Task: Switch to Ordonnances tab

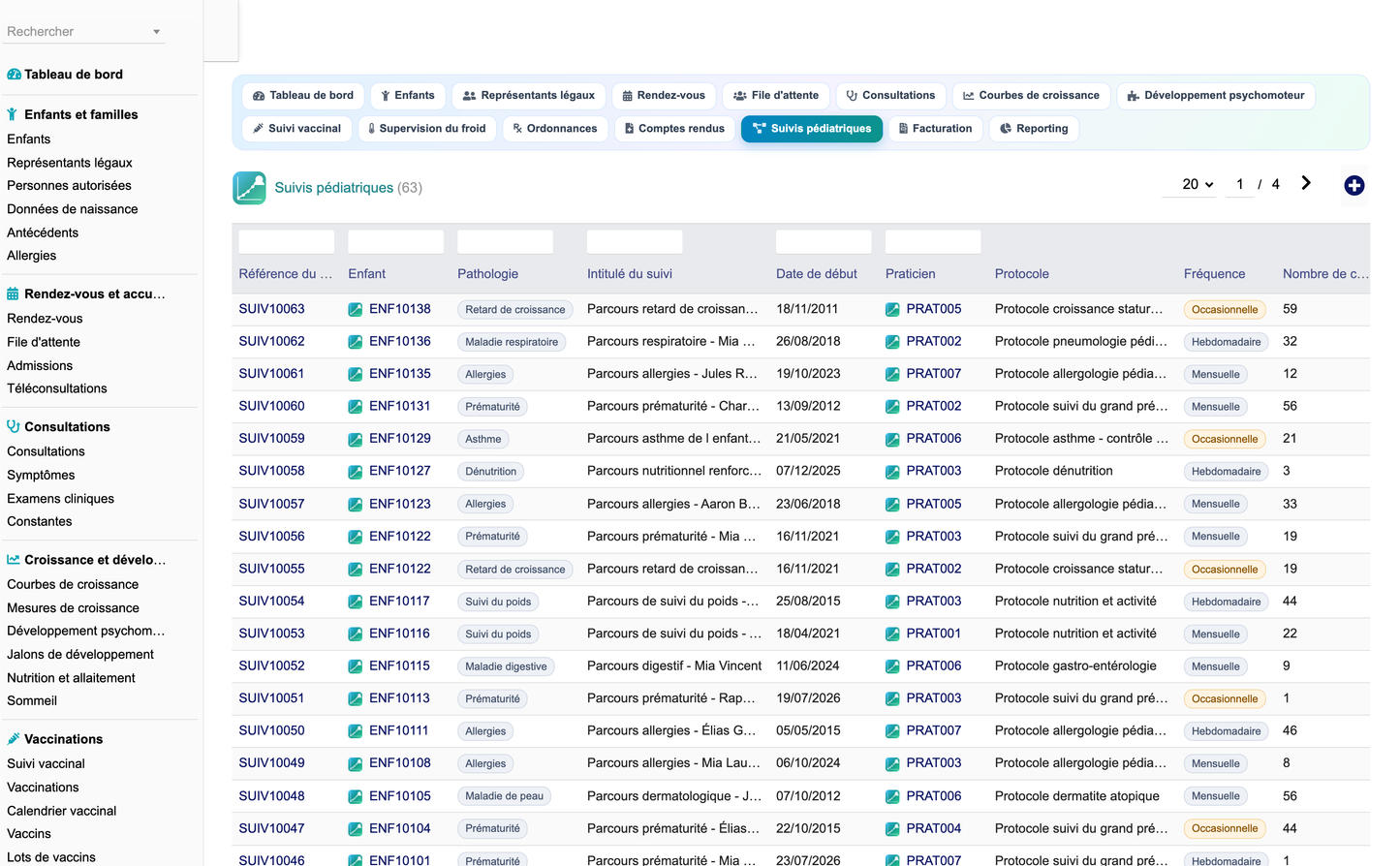Action: 555,129
